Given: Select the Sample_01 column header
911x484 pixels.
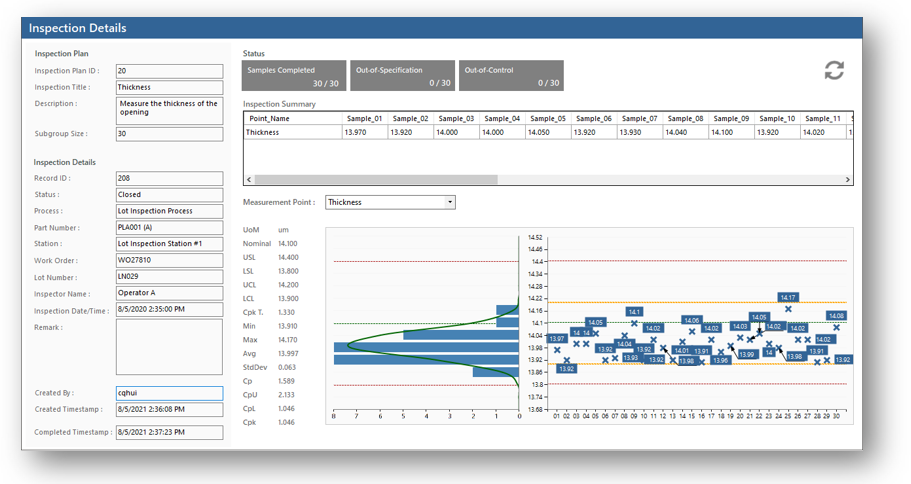Looking at the screenshot, I should (363, 118).
